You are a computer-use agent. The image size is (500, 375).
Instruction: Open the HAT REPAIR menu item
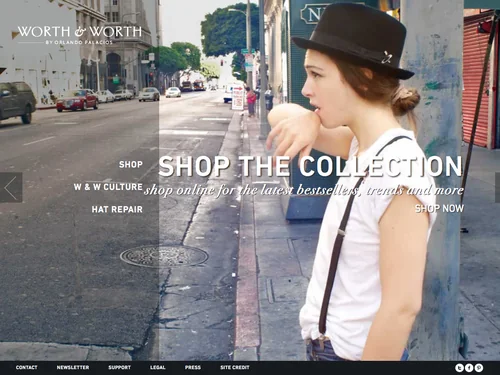[x=117, y=209]
